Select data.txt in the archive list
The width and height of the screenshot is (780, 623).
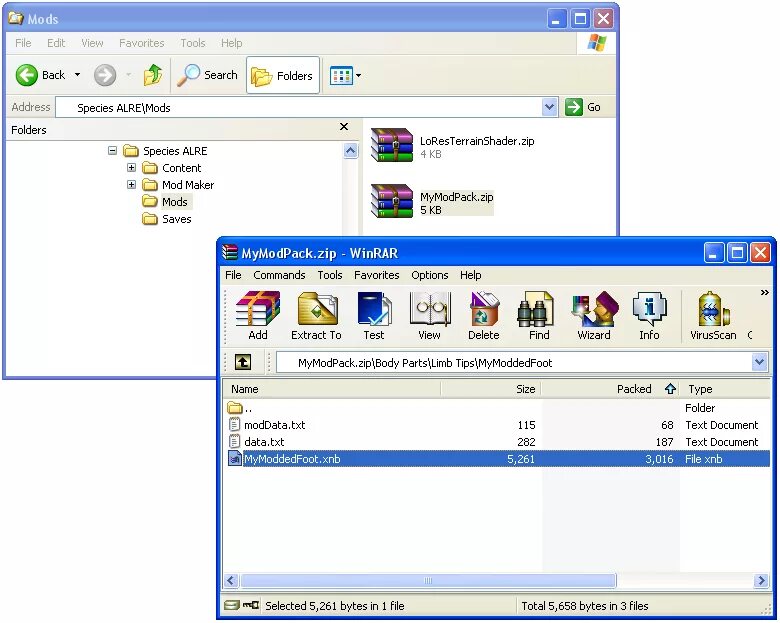[x=497, y=442]
